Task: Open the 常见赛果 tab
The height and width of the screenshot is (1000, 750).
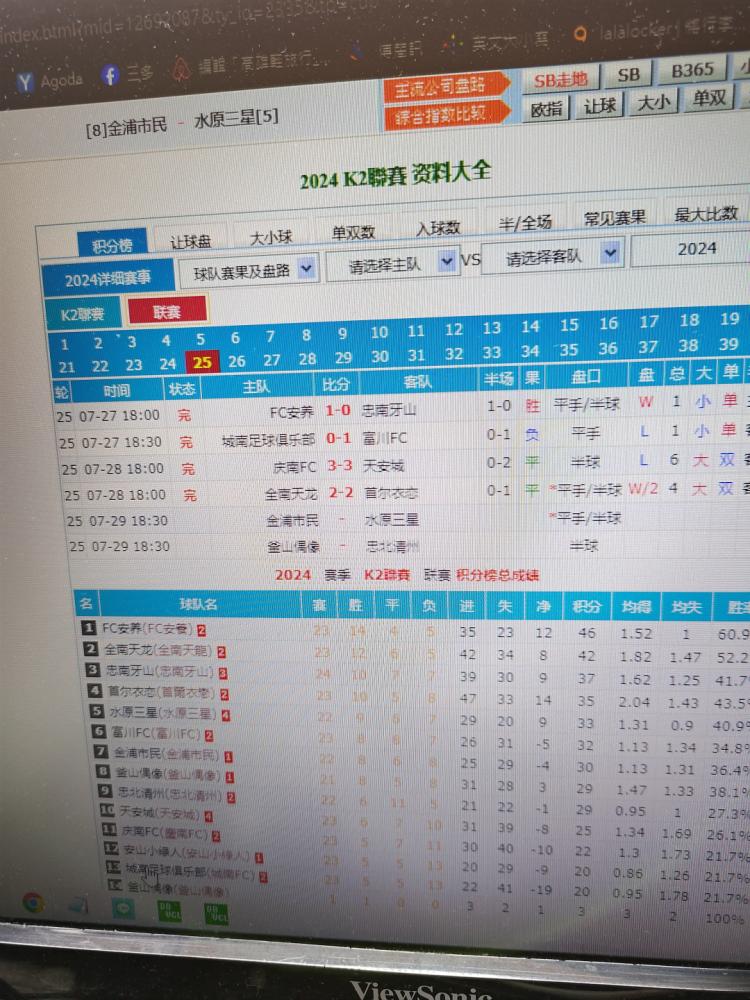Action: [x=615, y=217]
